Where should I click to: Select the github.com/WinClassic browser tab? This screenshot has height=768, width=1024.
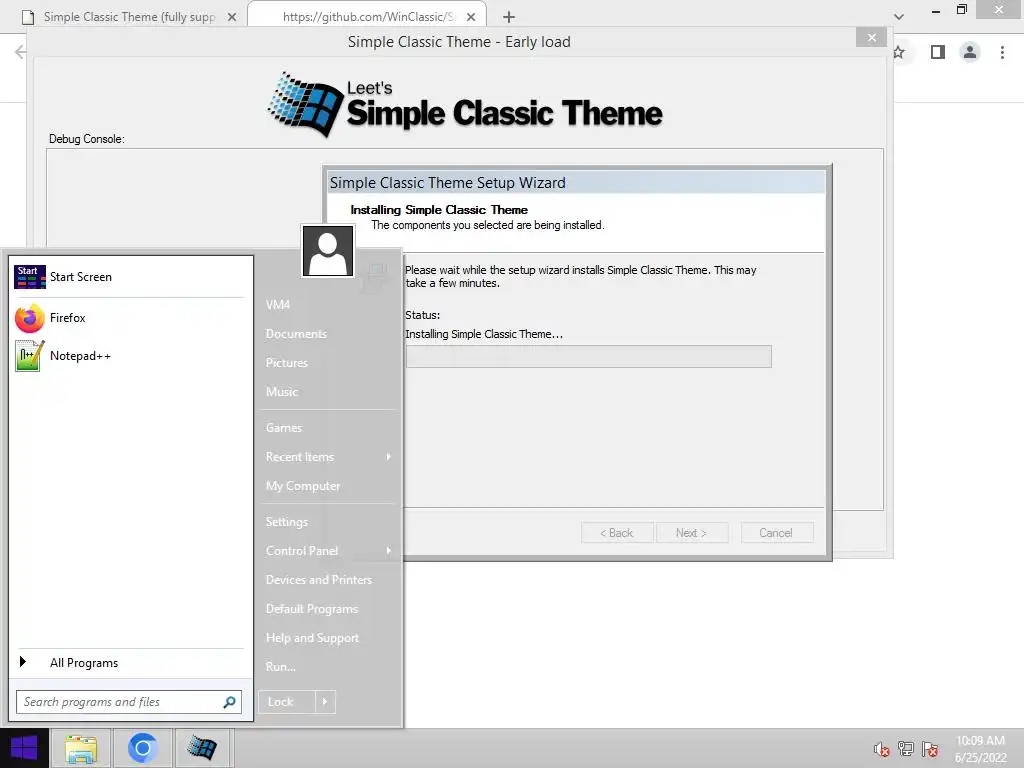[x=369, y=17]
